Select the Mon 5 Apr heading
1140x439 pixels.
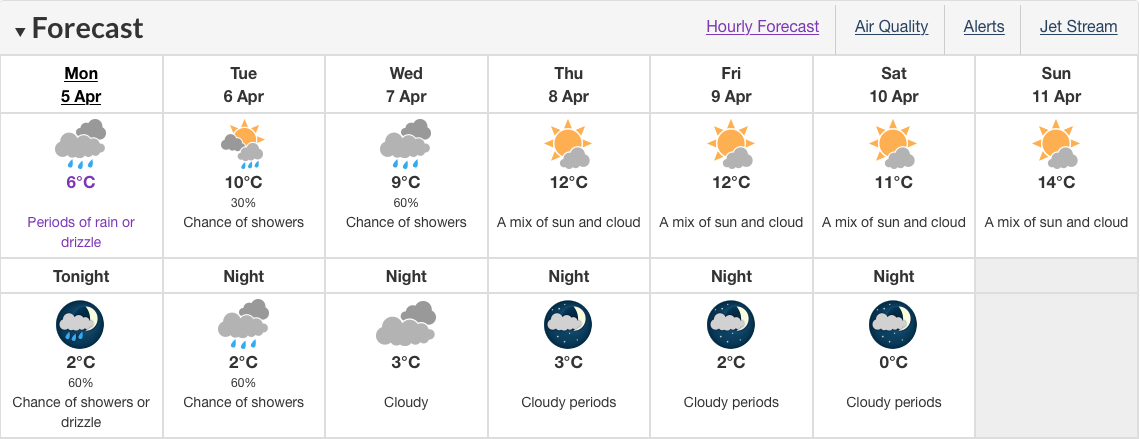(81, 84)
